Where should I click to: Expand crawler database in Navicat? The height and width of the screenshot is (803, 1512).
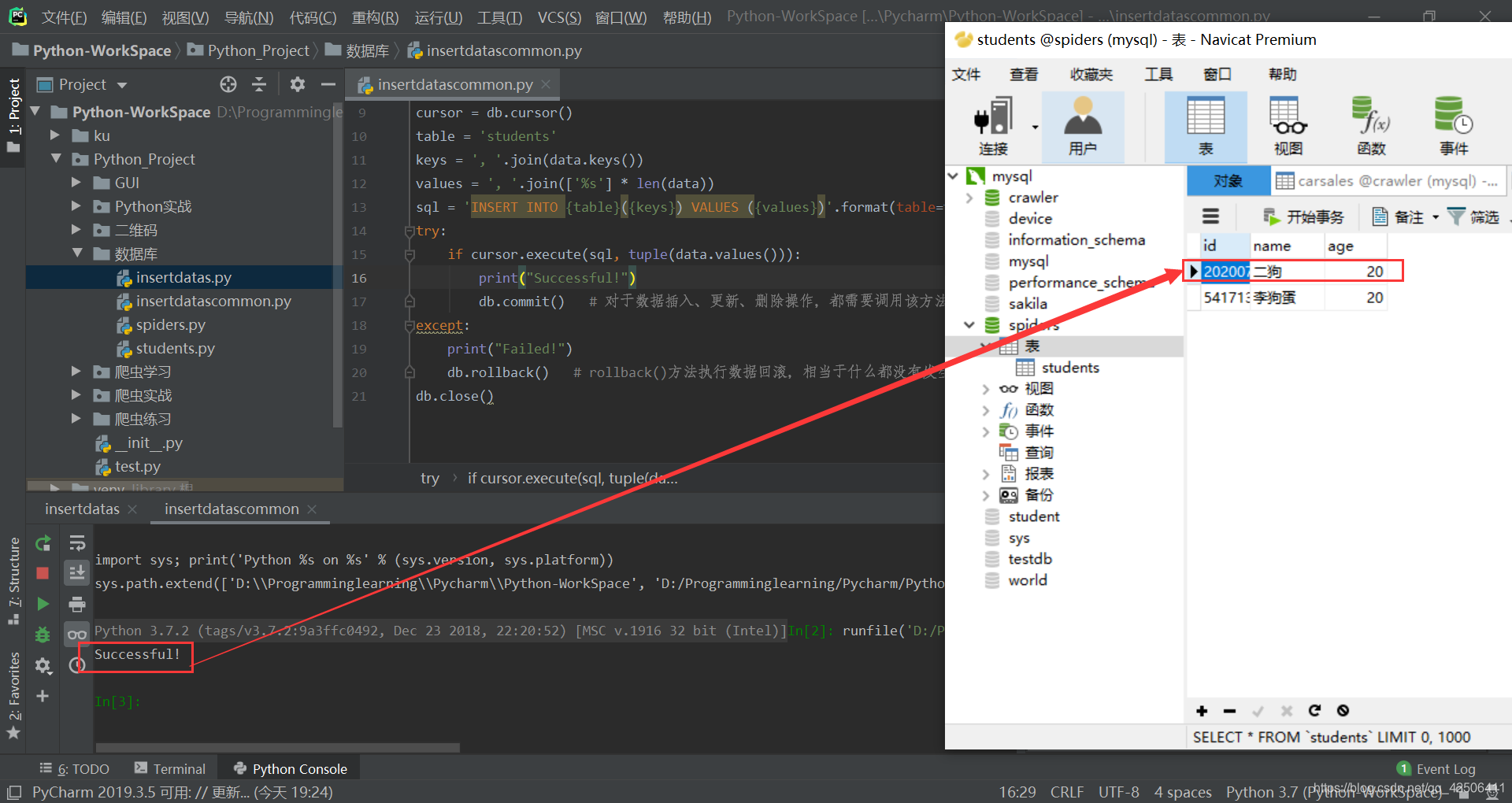pyautogui.click(x=970, y=198)
